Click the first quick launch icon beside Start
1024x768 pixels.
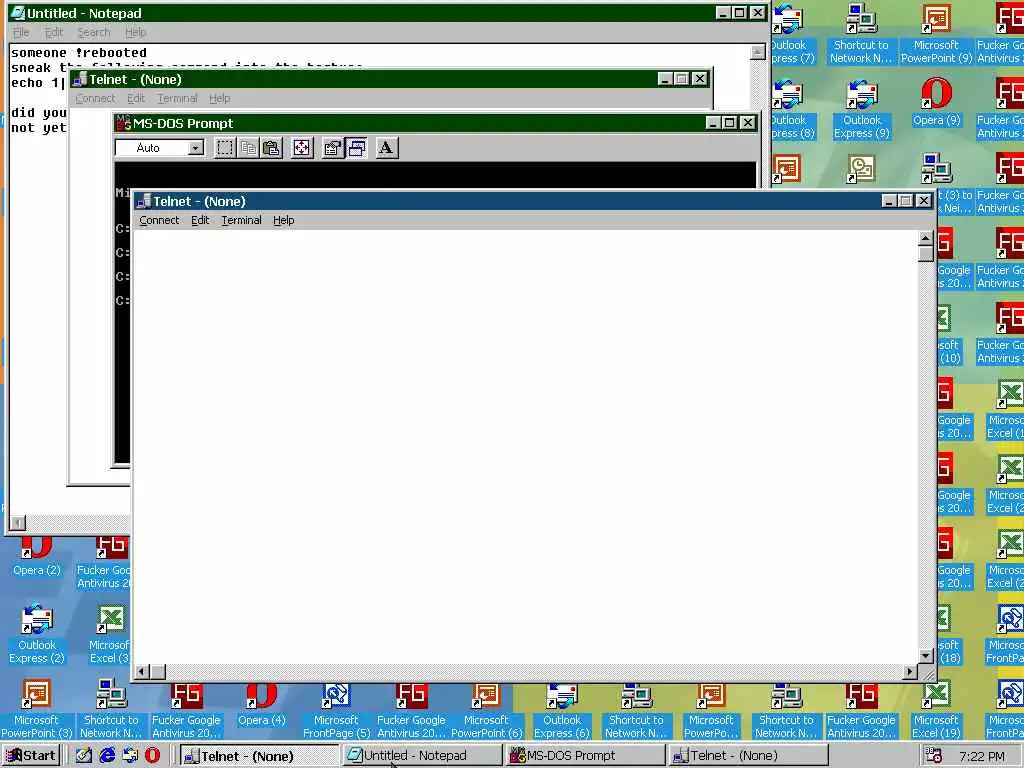point(84,756)
